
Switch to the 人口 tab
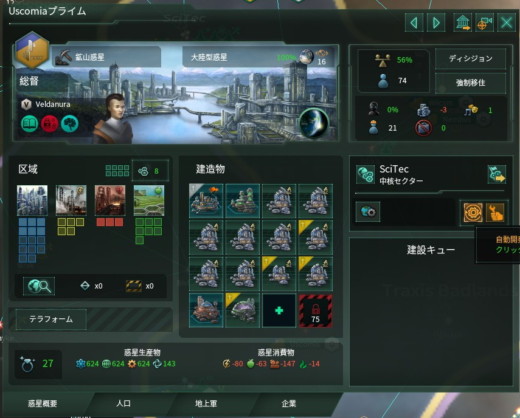[123, 403]
